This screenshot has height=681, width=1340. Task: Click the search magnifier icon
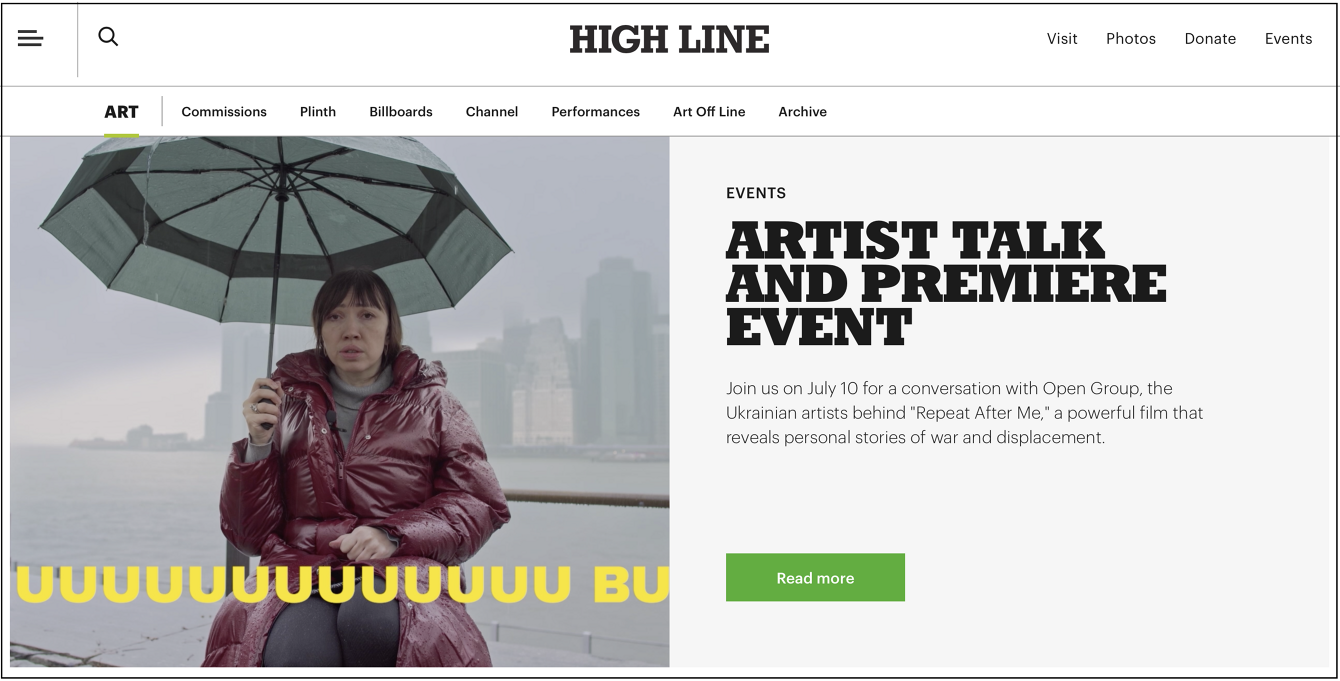point(108,37)
